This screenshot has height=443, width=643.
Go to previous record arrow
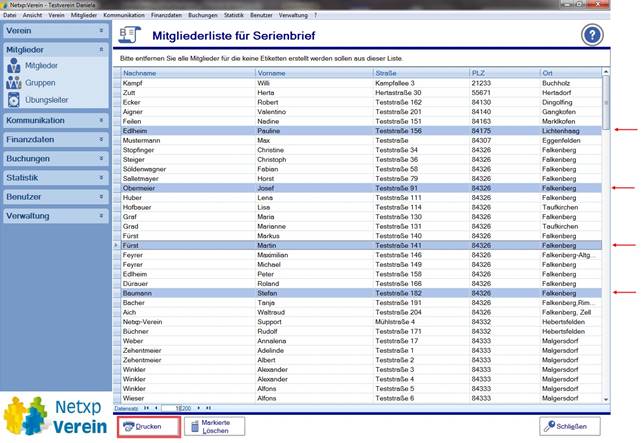[156, 408]
